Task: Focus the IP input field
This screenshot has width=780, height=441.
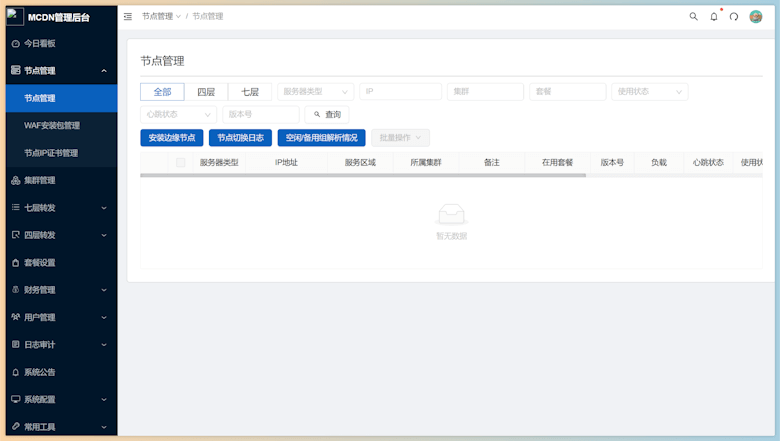Action: 400,91
